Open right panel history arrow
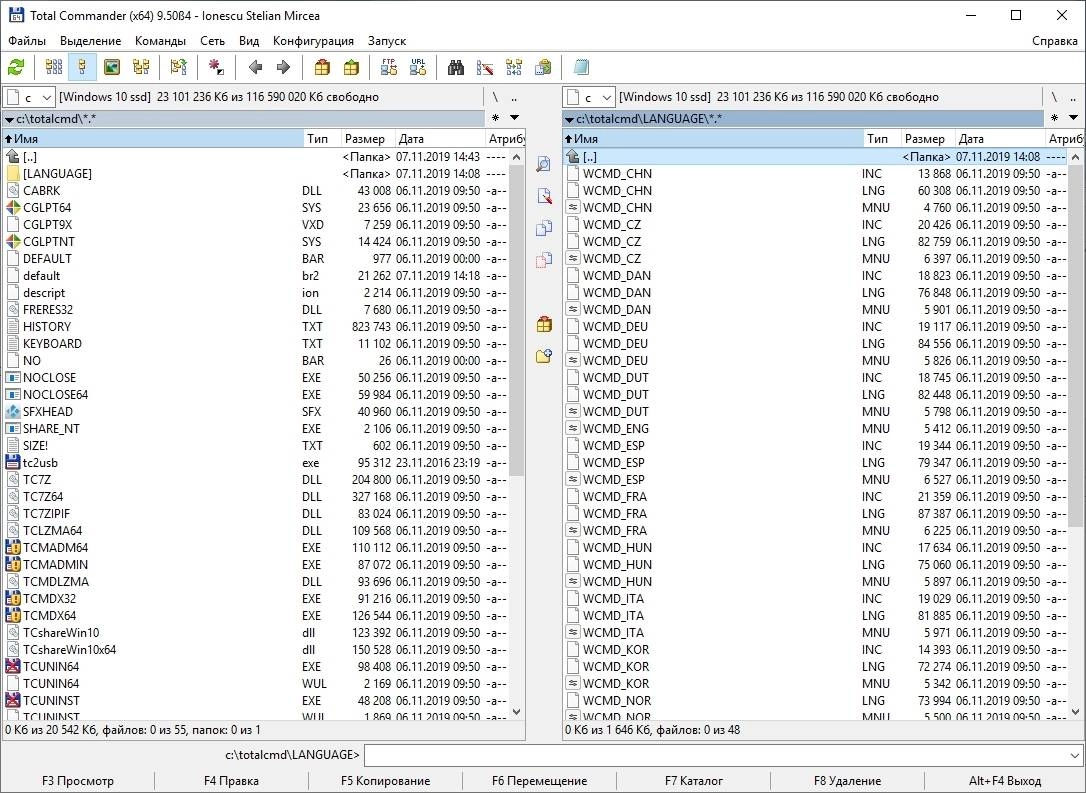Image resolution: width=1086 pixels, height=793 pixels. coord(1074,118)
